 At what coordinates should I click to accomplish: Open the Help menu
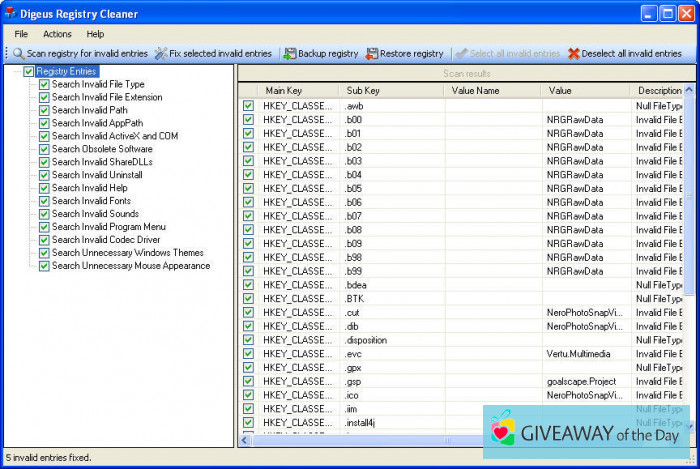(95, 34)
